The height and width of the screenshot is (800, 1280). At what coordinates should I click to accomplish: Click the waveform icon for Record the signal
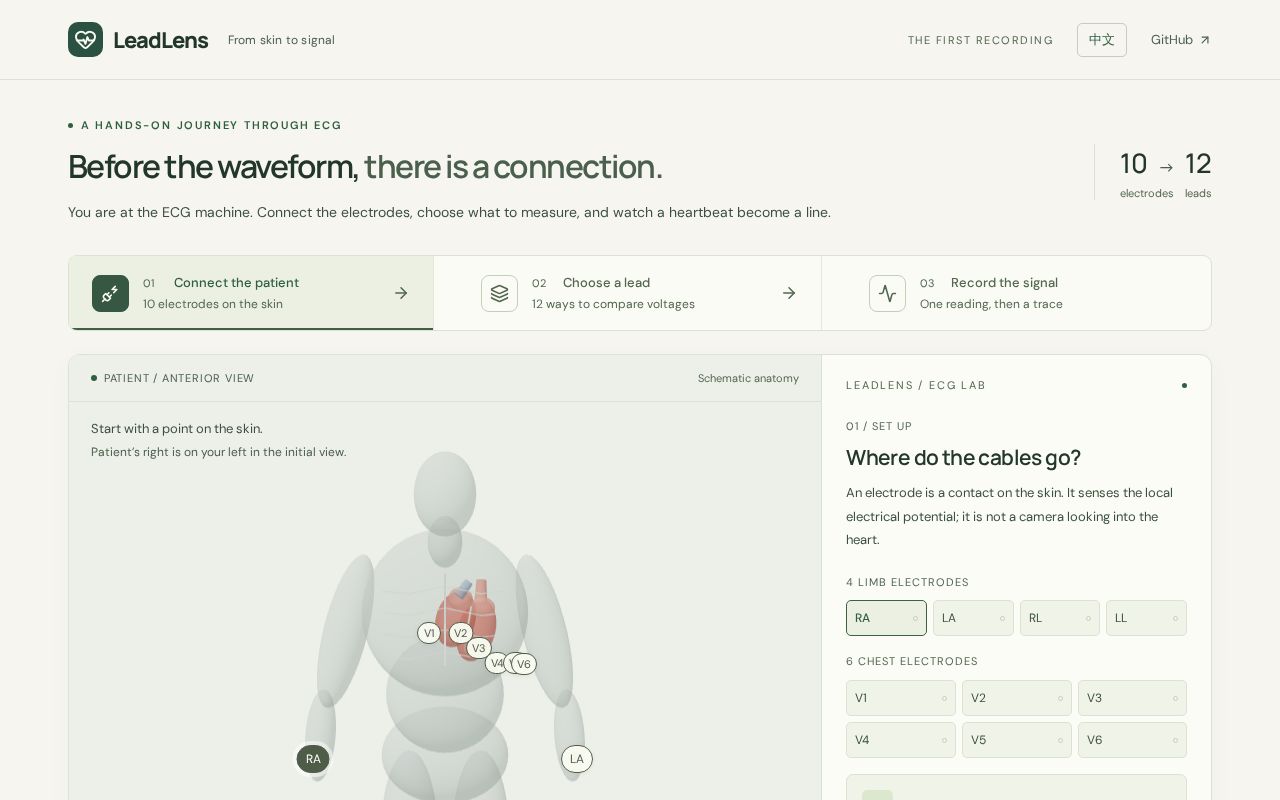pyautogui.click(x=887, y=293)
